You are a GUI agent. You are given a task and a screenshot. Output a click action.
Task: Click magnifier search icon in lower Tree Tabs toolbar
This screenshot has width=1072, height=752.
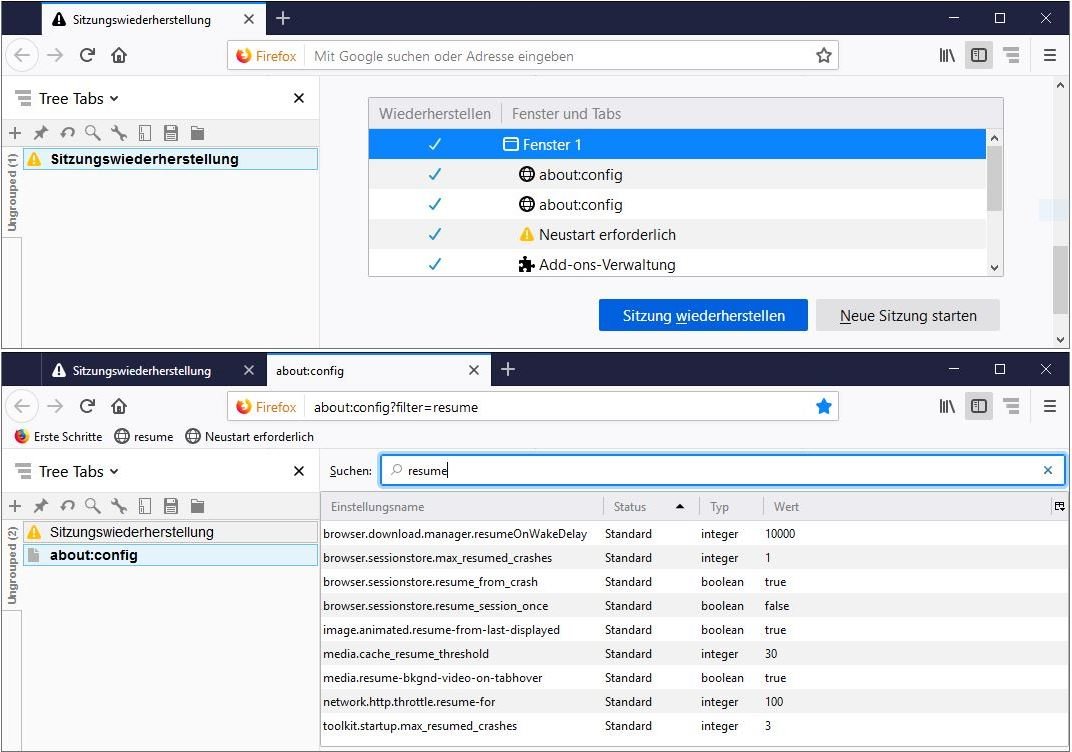(93, 506)
